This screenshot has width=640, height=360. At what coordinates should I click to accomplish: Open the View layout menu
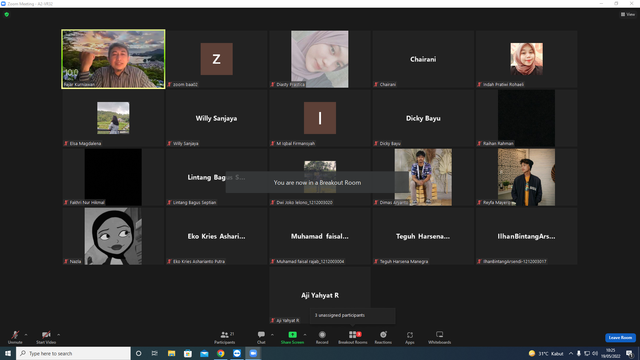628,14
